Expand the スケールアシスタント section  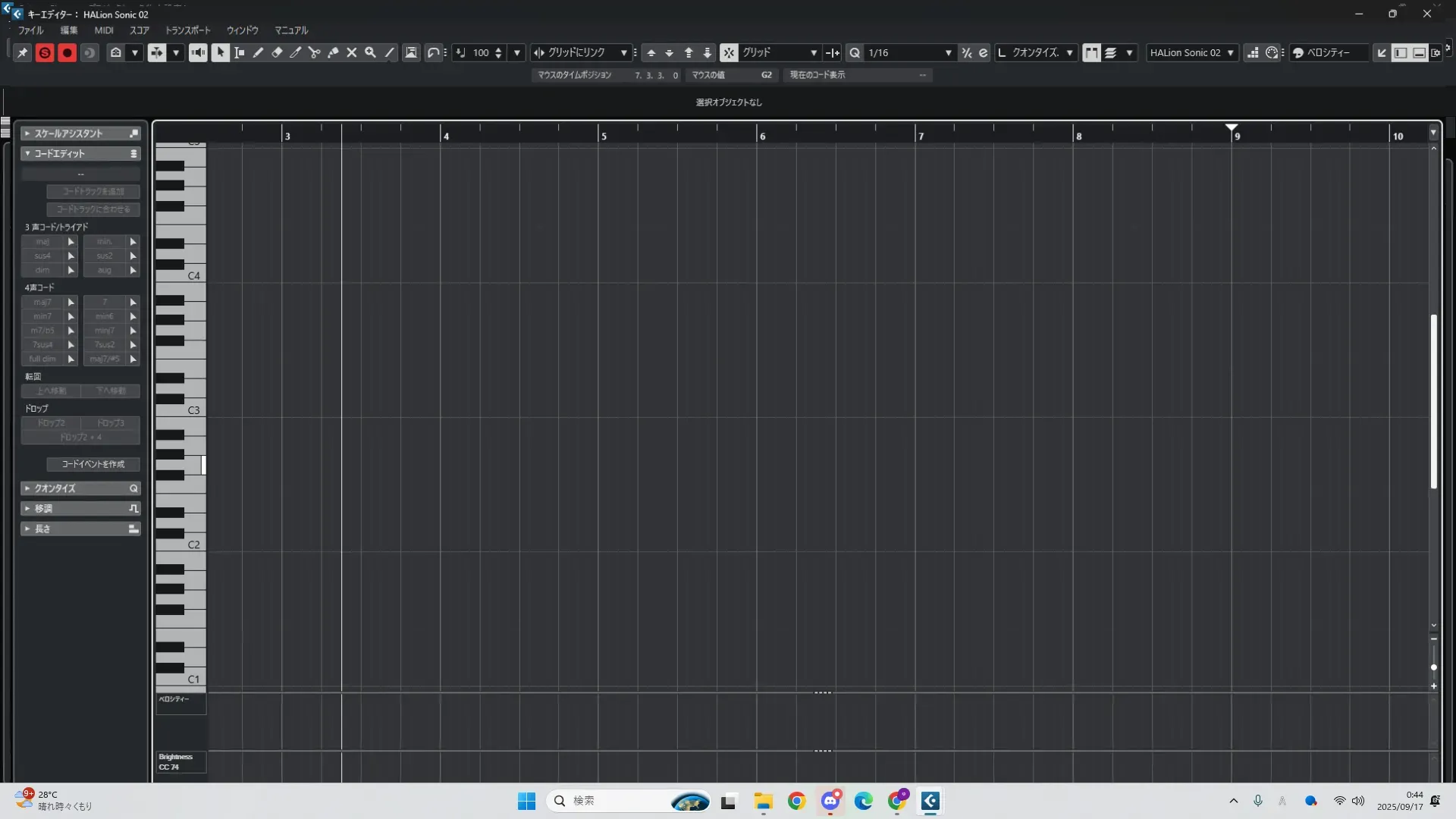[68, 133]
